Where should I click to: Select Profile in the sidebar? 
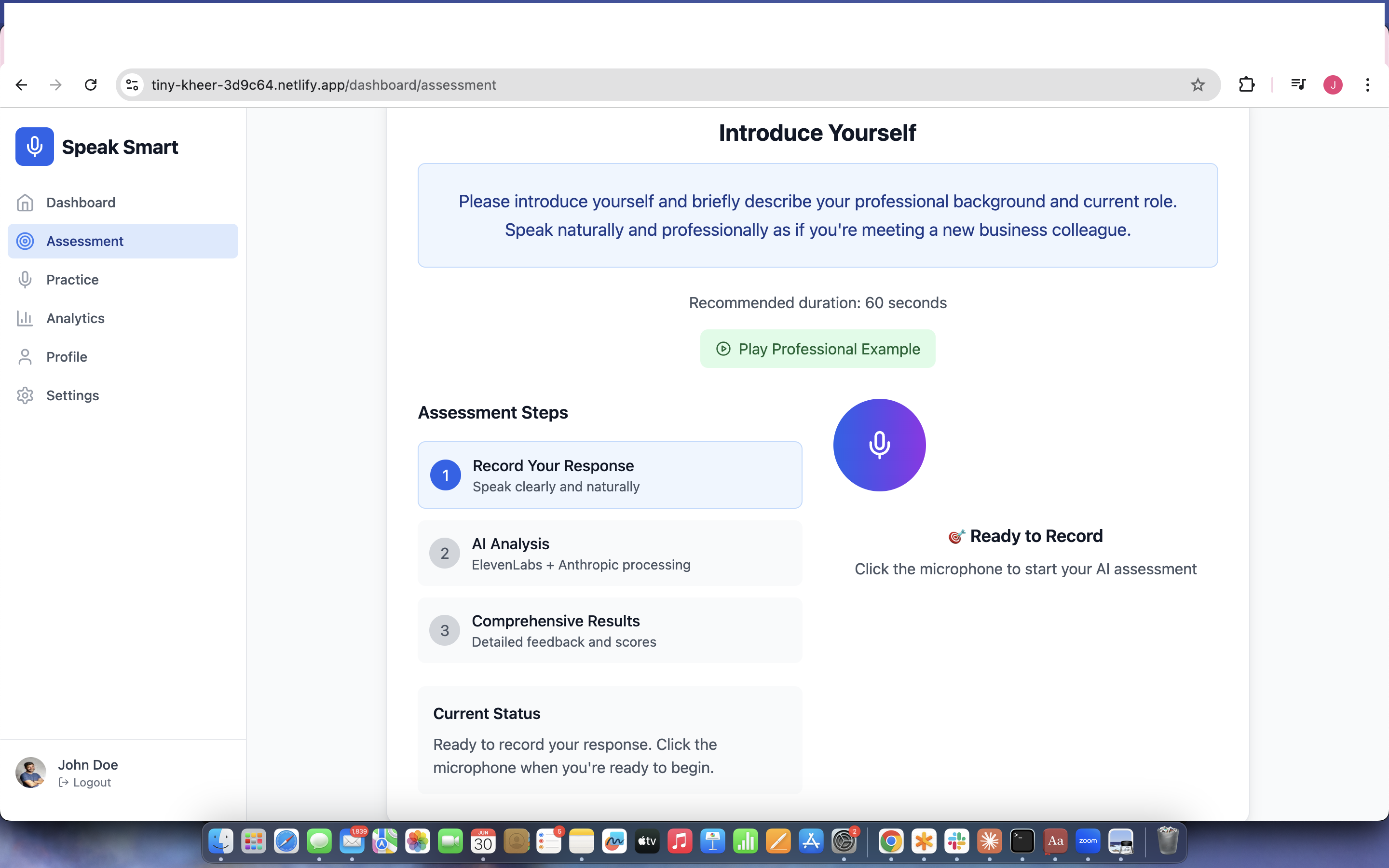coord(67,356)
